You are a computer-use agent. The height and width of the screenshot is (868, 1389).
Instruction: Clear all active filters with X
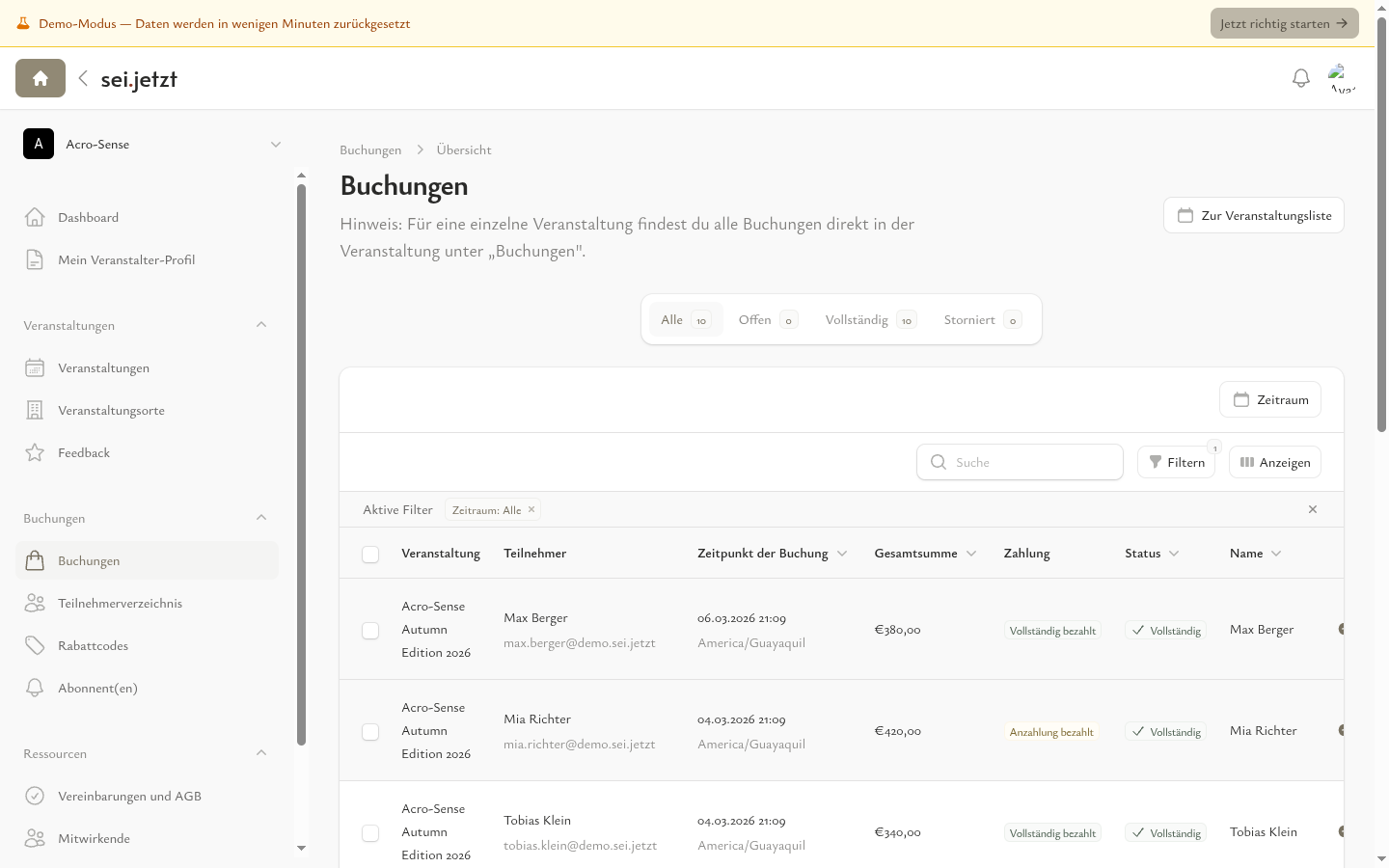(1312, 509)
